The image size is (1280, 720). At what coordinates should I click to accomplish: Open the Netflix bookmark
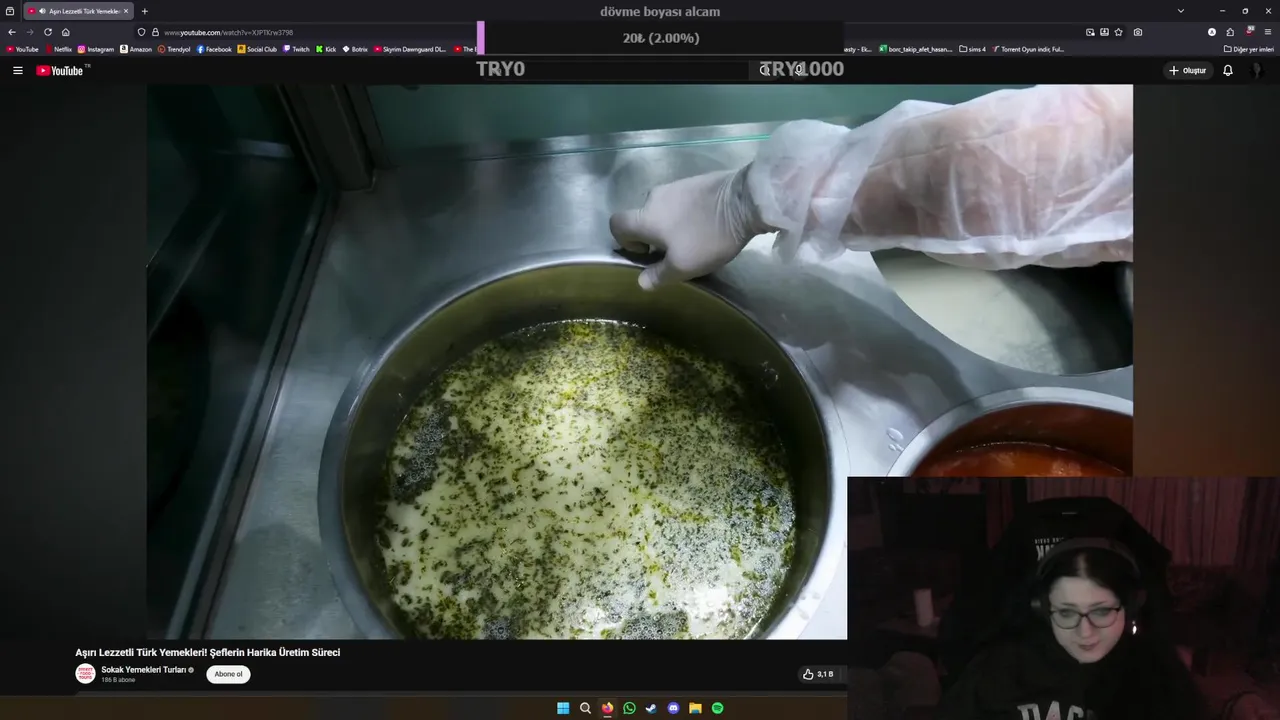[x=58, y=49]
